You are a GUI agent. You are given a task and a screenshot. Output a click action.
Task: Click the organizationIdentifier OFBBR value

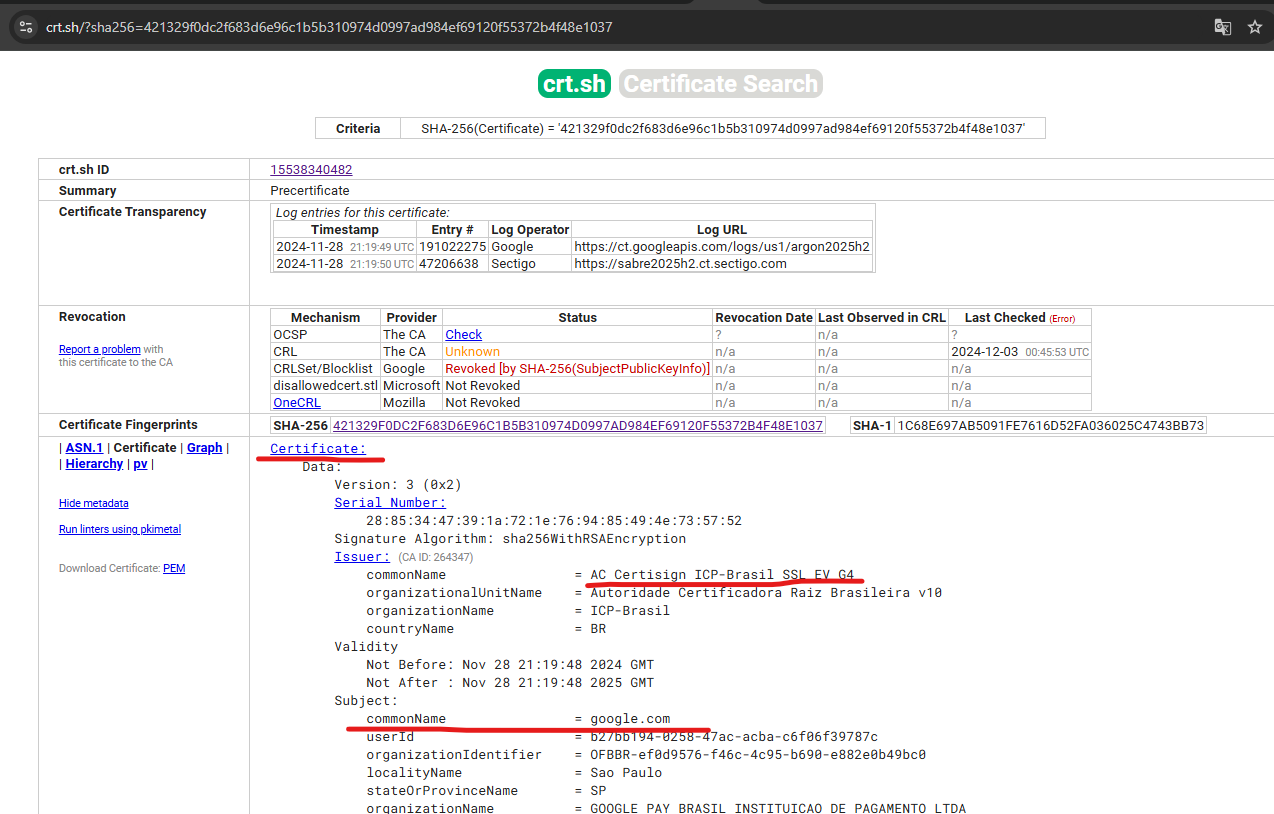click(x=758, y=755)
